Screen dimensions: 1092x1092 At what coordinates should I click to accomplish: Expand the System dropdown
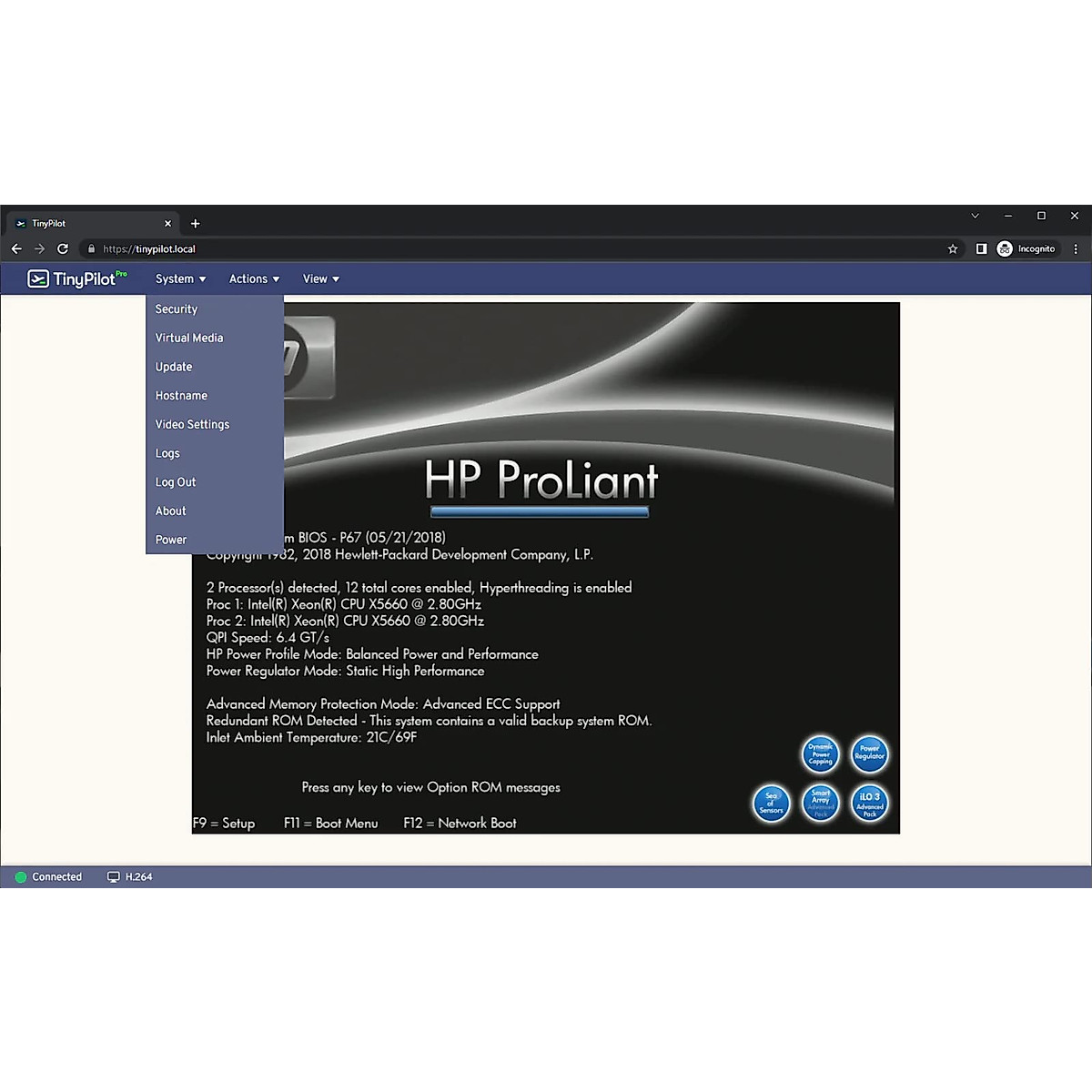pyautogui.click(x=179, y=278)
